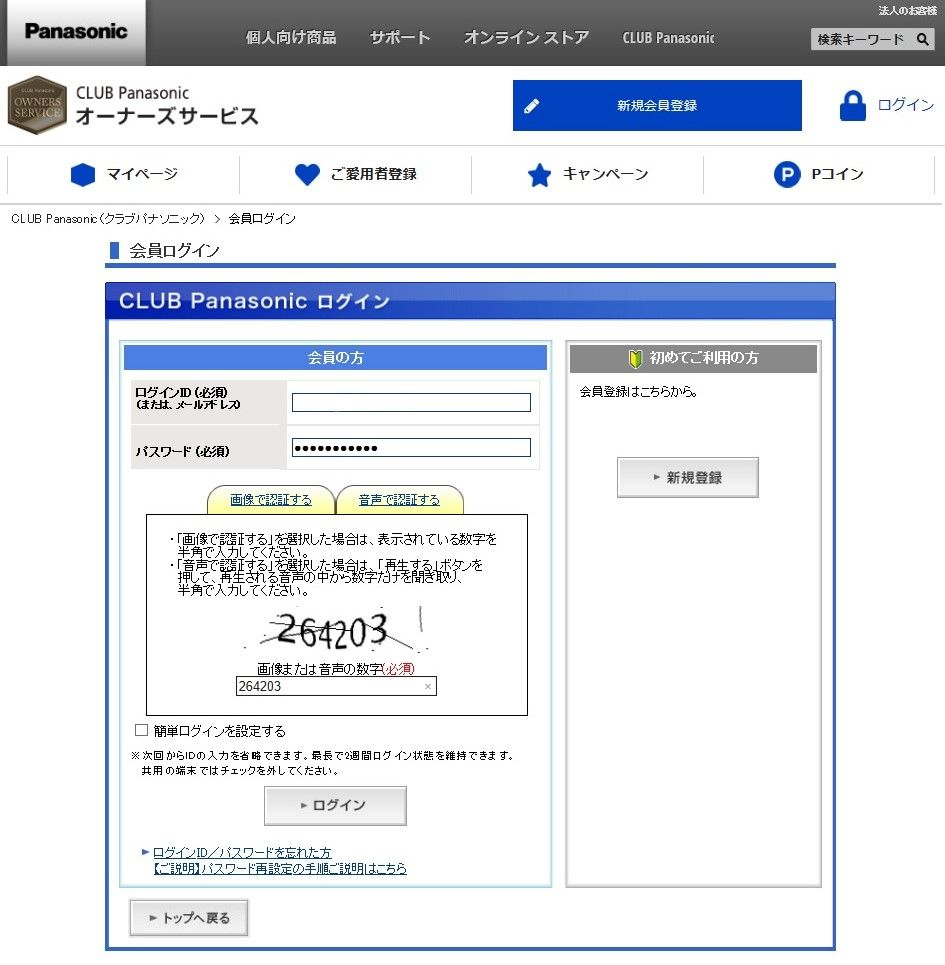
Task: Click the padlock icon next to ログイン
Action: [x=851, y=105]
